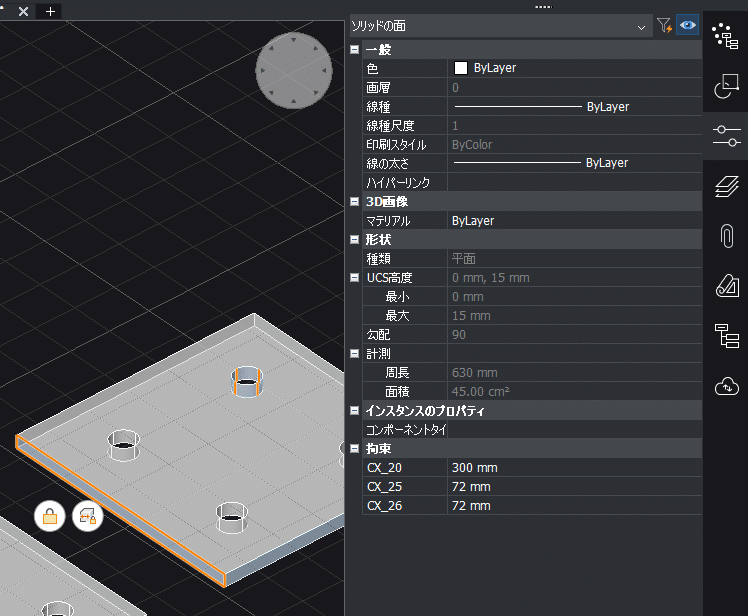Select the highlighted orange hole in the plate

click(247, 381)
